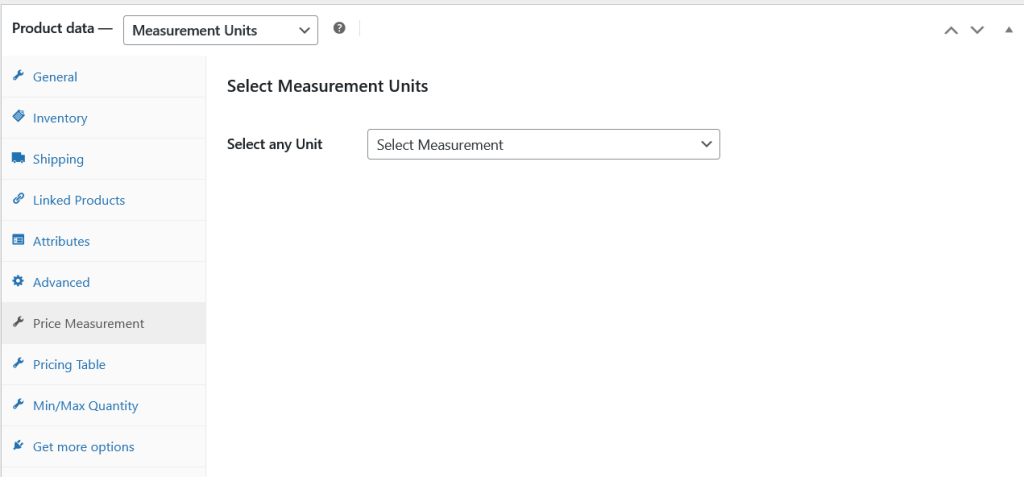Image resolution: width=1024 pixels, height=477 pixels.
Task: Click the gear icon for Advanced
Action: click(x=18, y=281)
